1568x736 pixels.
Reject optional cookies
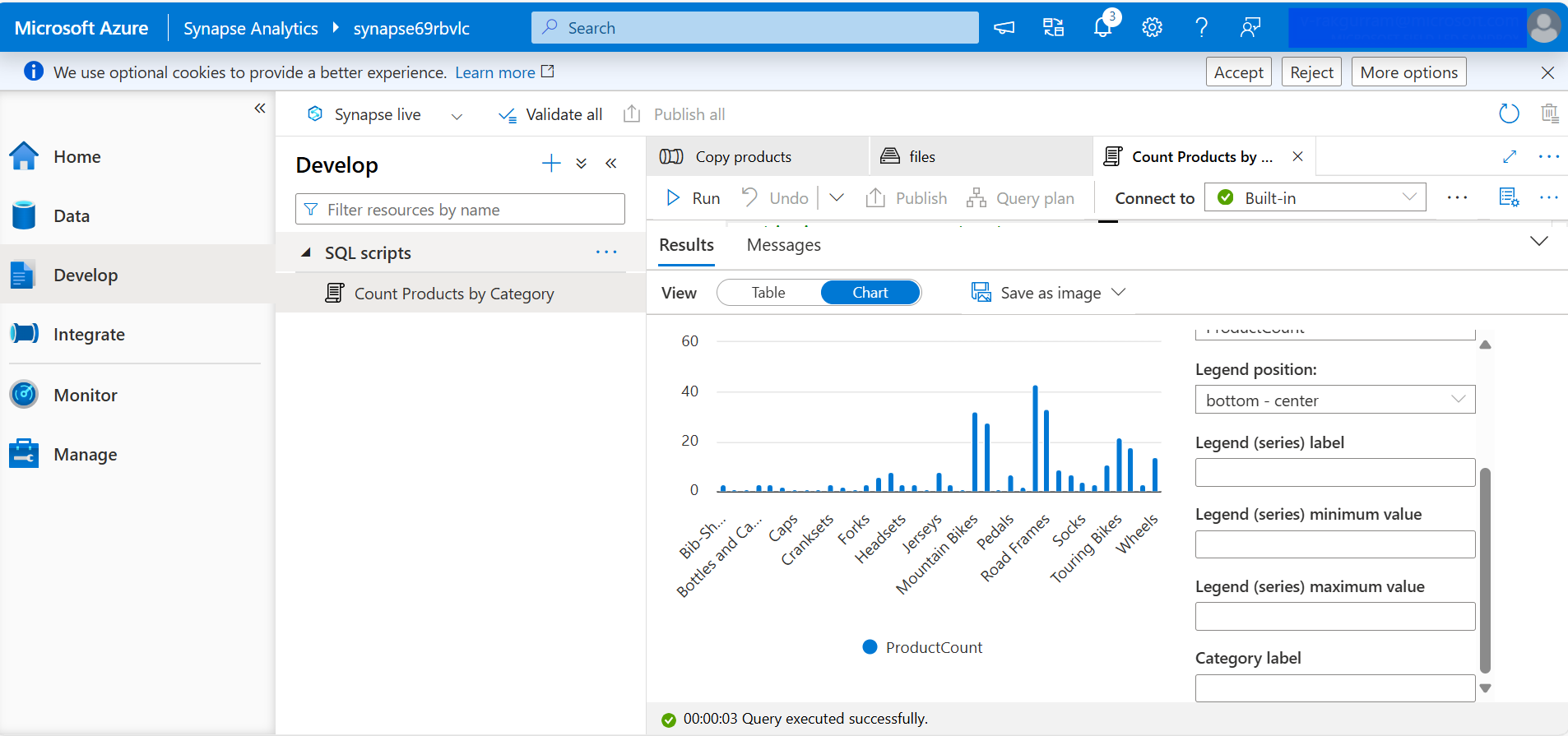(x=1311, y=72)
